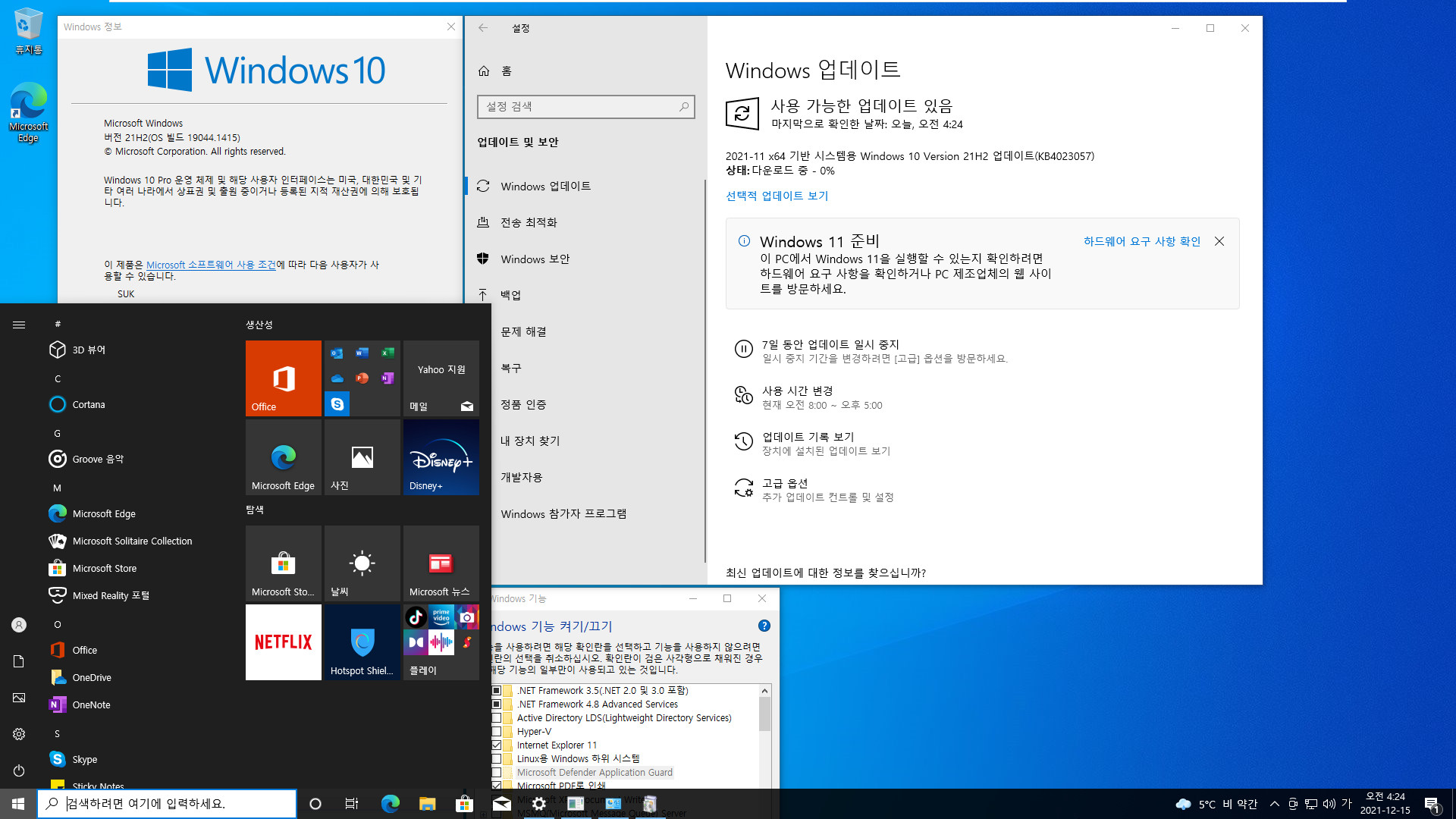Launch the Netflix tile

point(283,642)
